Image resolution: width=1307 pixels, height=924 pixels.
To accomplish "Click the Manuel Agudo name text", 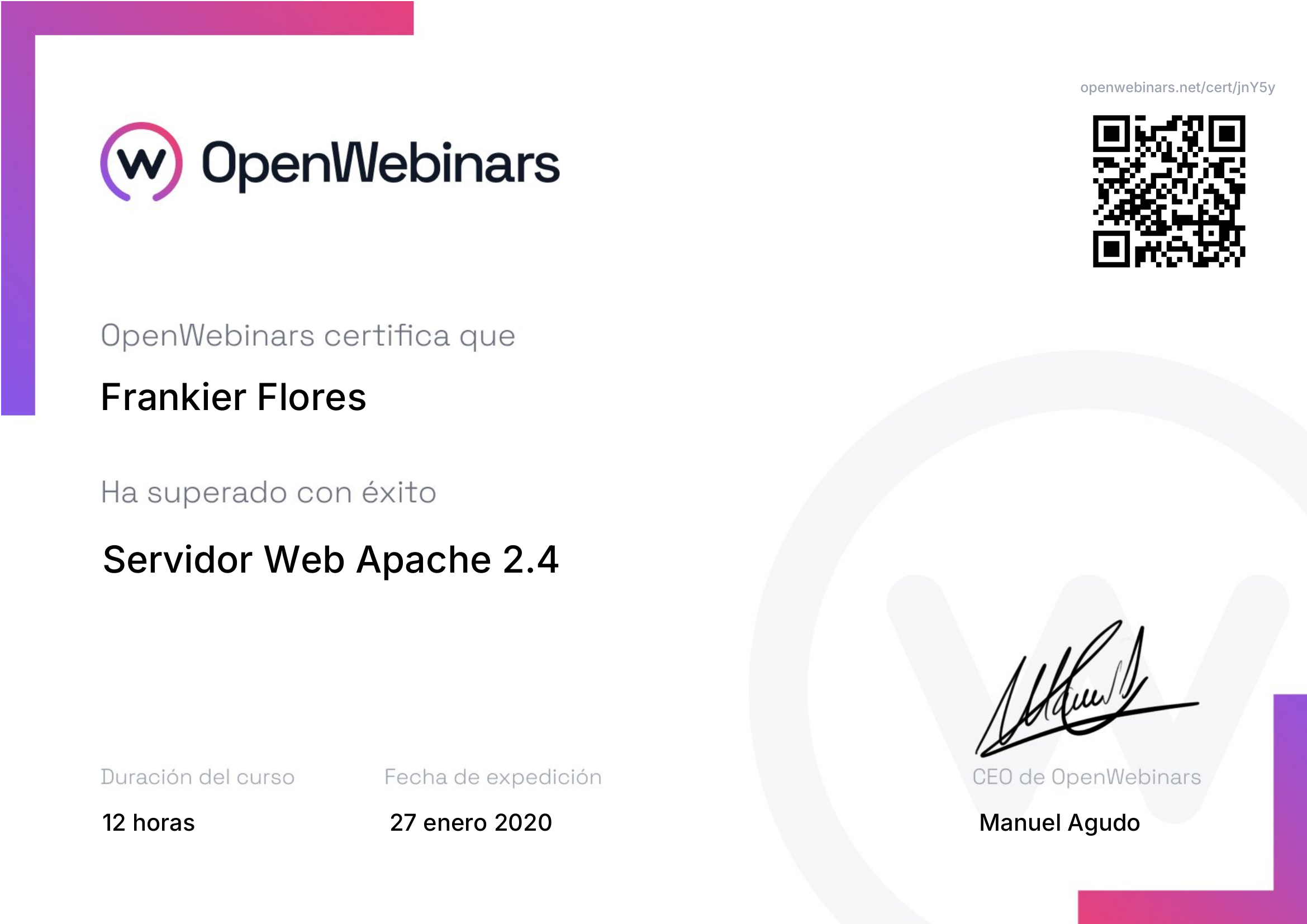I will [1059, 823].
